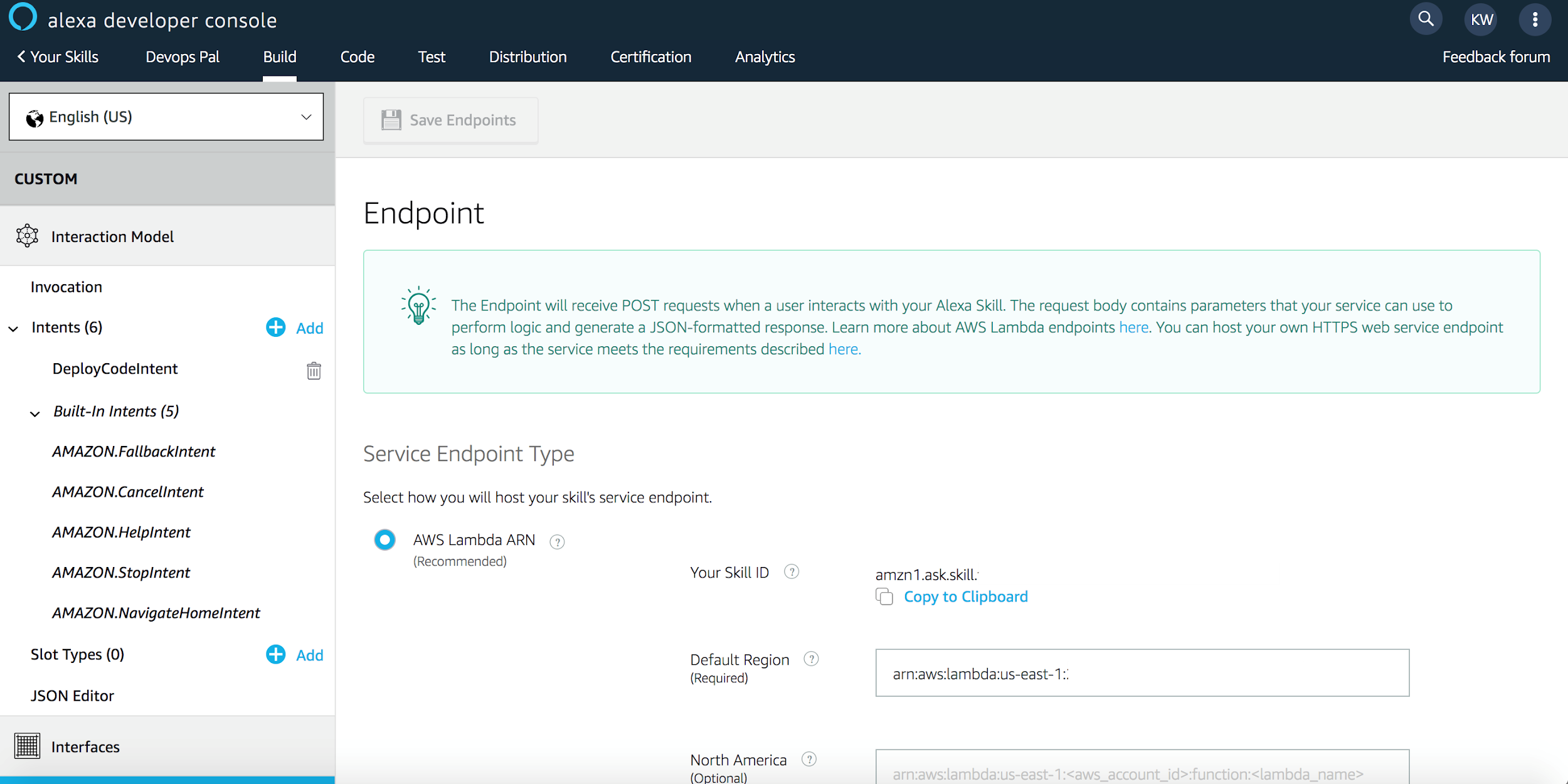The width and height of the screenshot is (1568, 784).
Task: Open Interaction Model via its gear icon
Action: pos(28,236)
